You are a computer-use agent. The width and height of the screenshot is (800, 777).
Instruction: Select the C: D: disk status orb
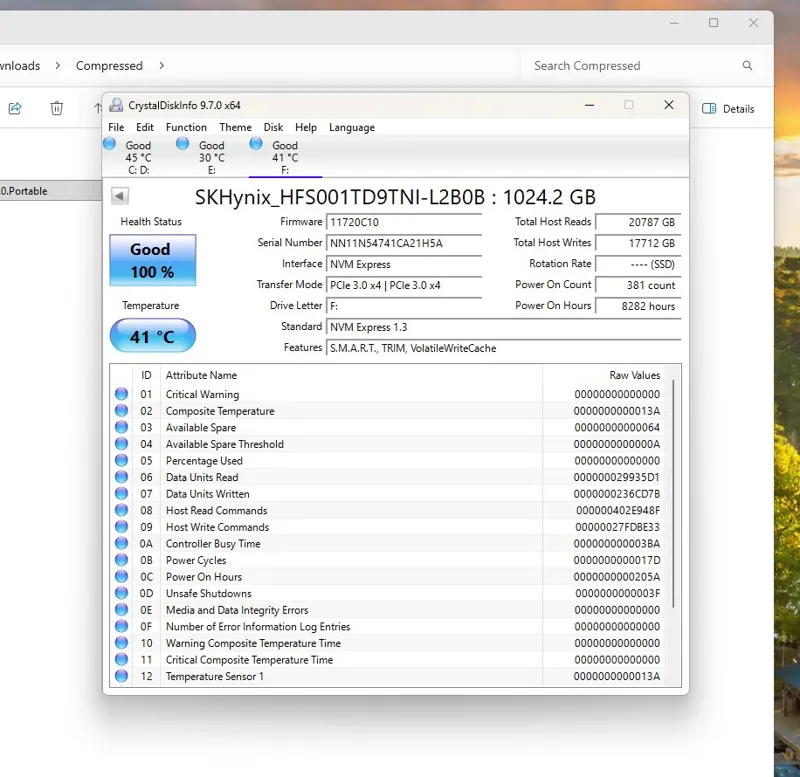coord(110,144)
